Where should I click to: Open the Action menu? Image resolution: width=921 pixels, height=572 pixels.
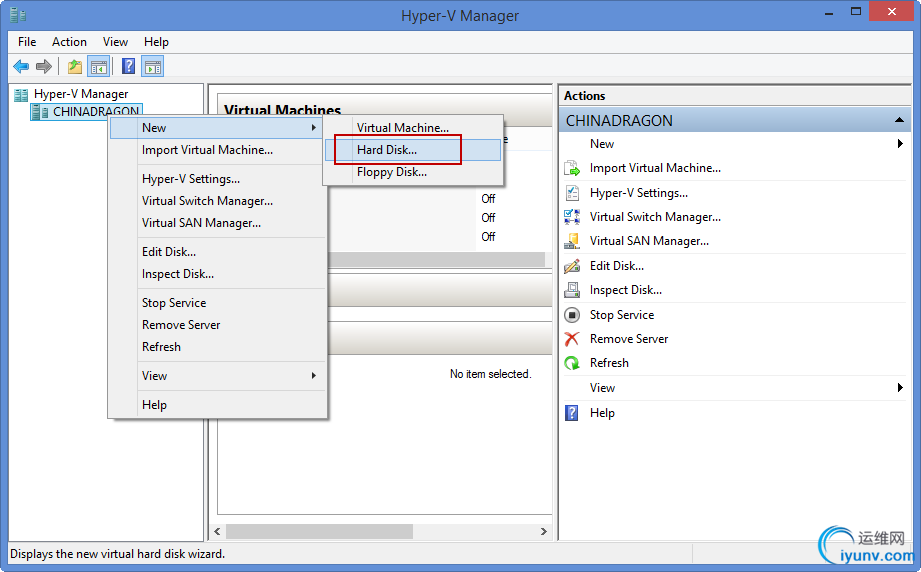(x=69, y=42)
